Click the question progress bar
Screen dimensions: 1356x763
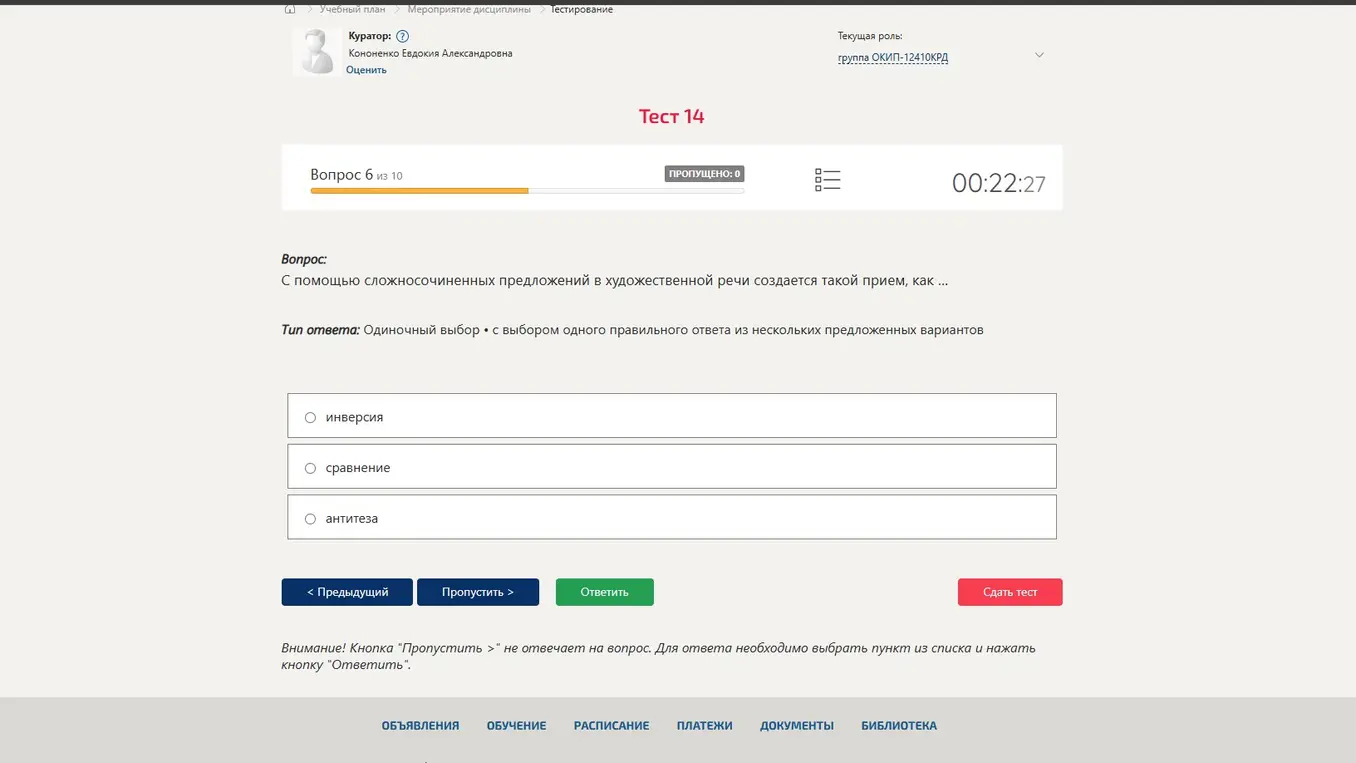[527, 191]
